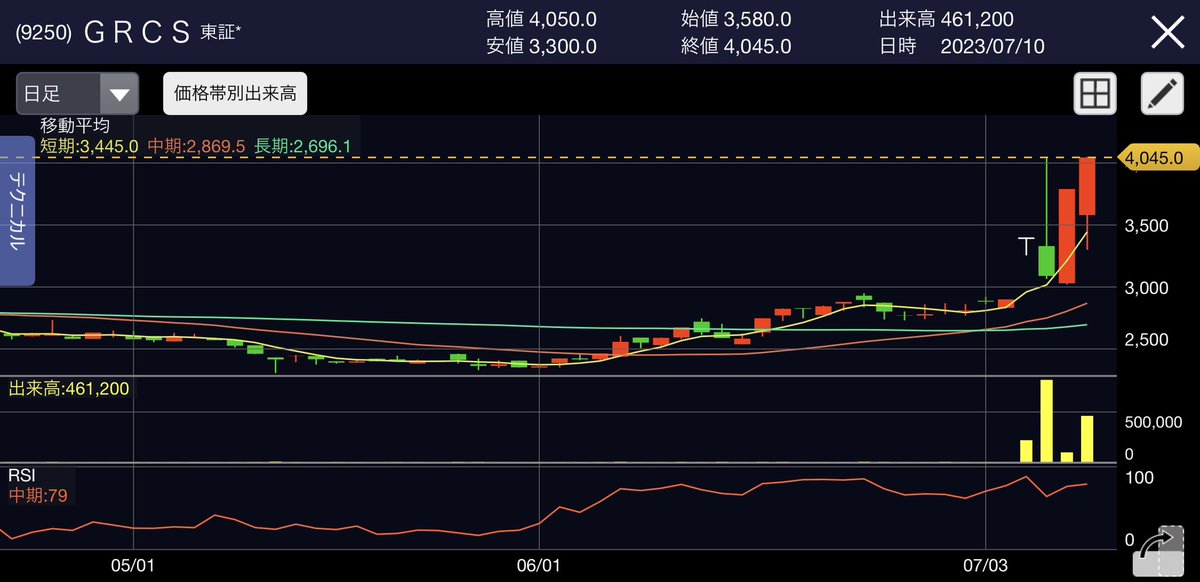1200x582 pixels.
Task: Tap the 出来高:461,200 volume label
Action: [69, 388]
